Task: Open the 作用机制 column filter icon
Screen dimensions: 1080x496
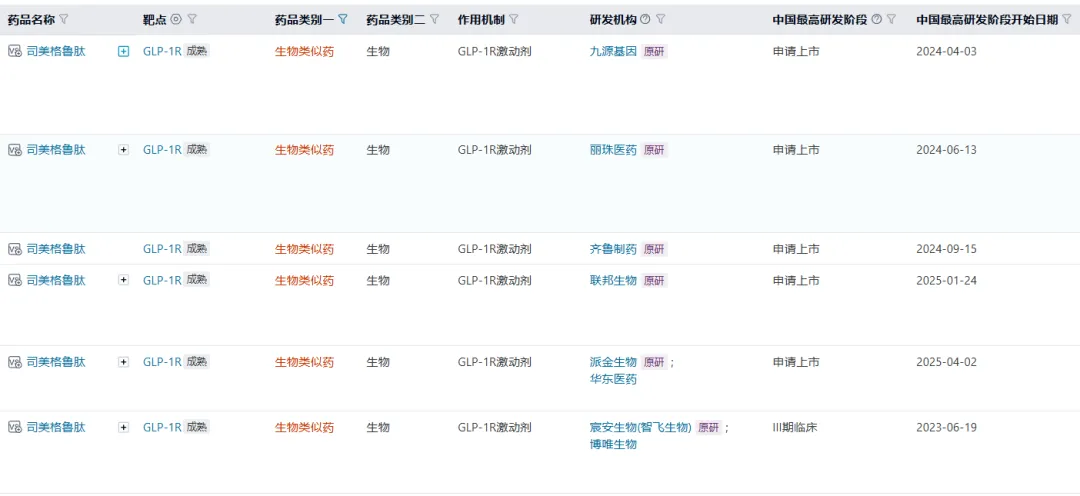Action: coord(514,19)
